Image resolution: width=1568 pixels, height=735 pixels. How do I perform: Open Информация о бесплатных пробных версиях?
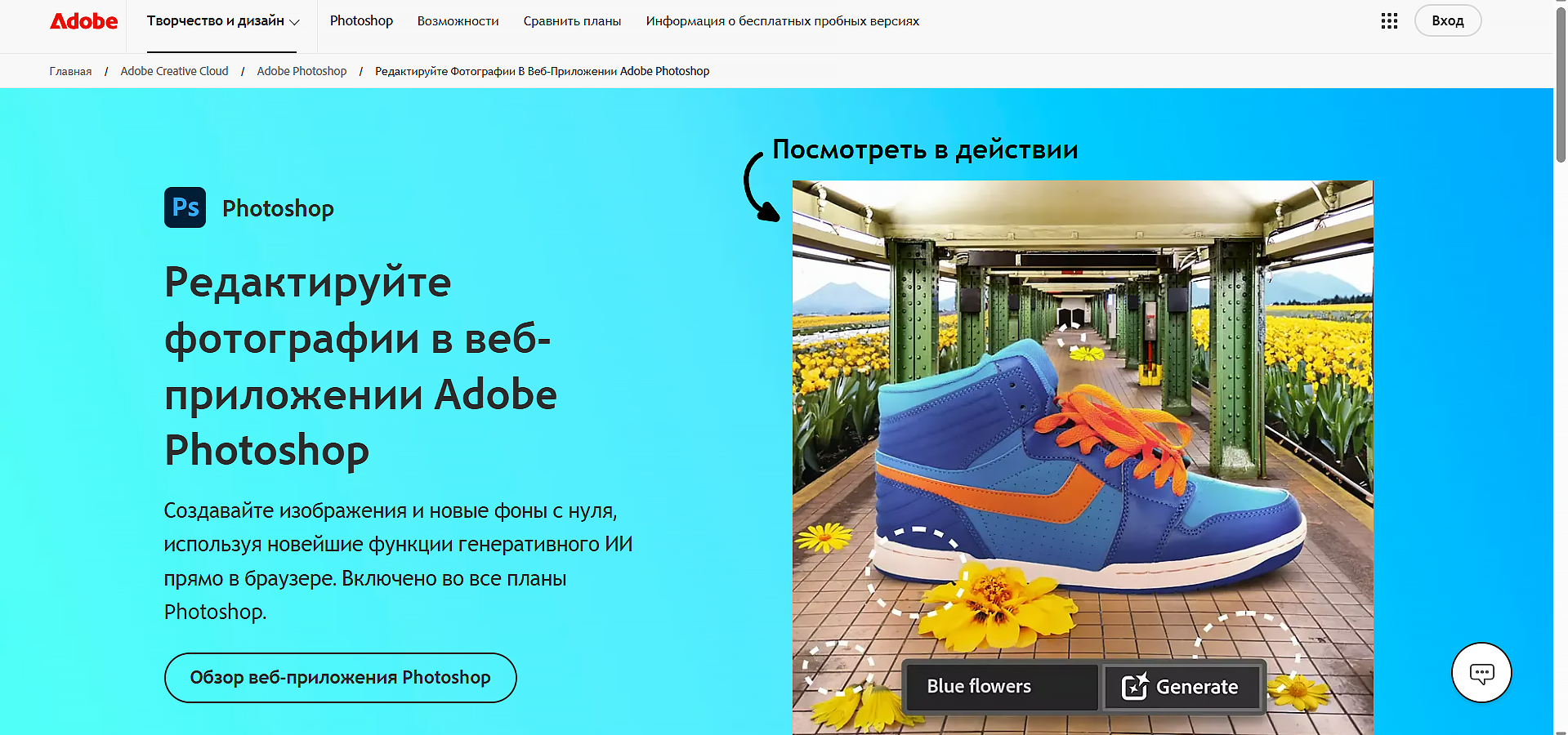click(783, 21)
